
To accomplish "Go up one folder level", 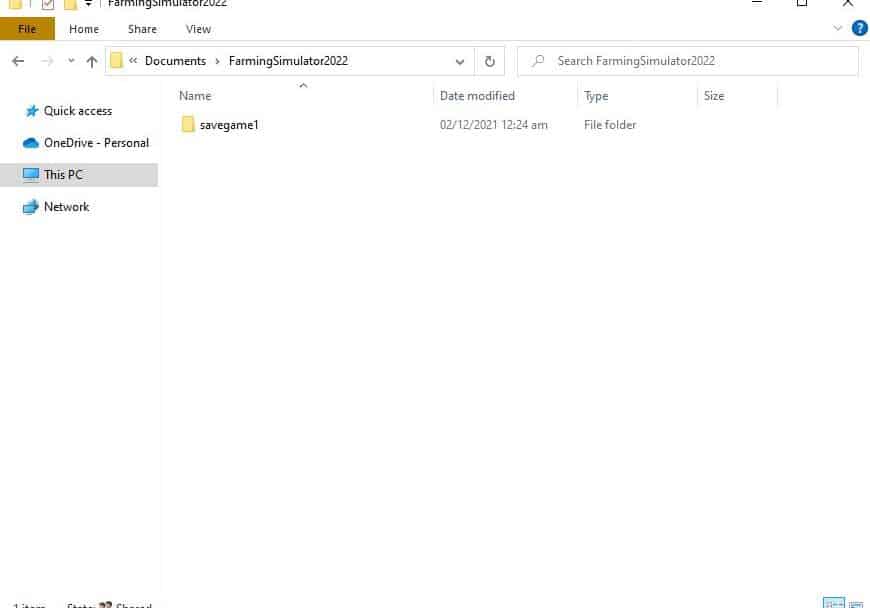I will tap(92, 61).
